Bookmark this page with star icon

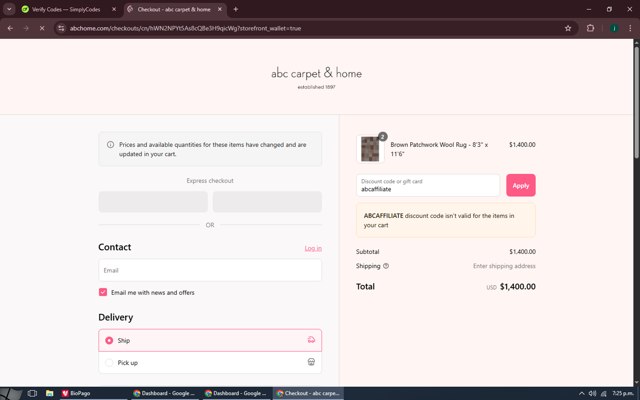[x=568, y=28]
